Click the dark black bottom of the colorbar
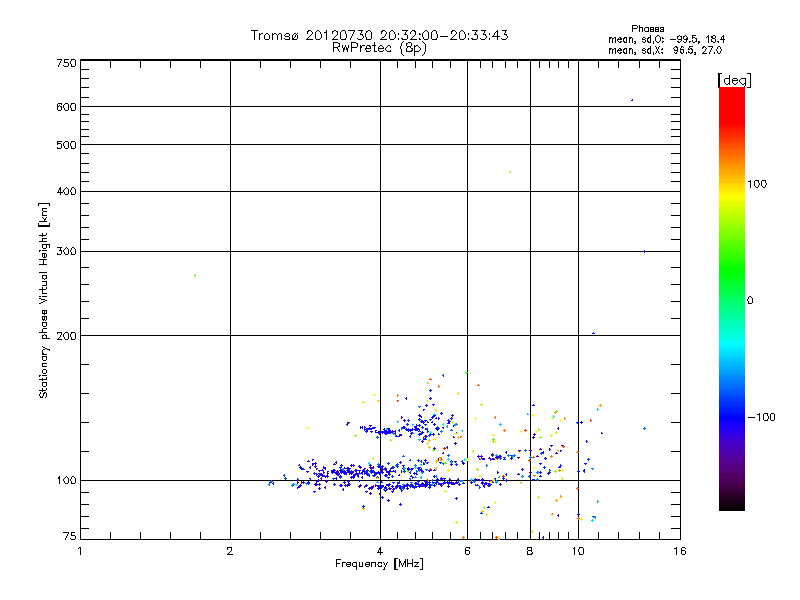Image resolution: width=800 pixels, height=600 pixels. pyautogui.click(x=732, y=503)
